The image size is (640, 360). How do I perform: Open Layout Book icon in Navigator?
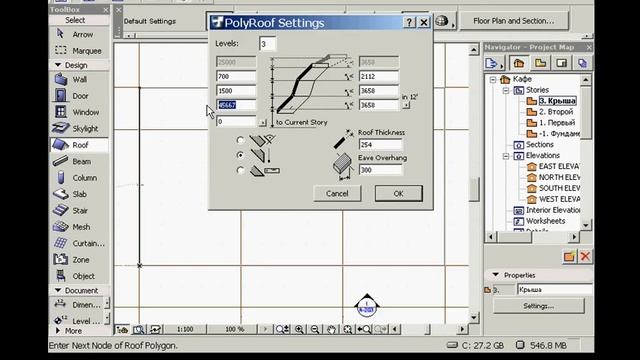561,63
